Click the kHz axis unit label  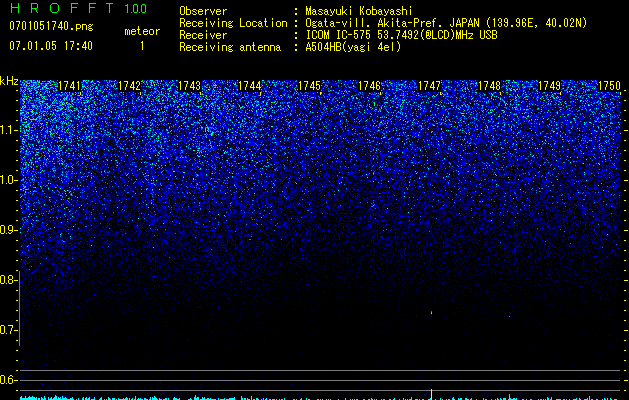point(9,82)
